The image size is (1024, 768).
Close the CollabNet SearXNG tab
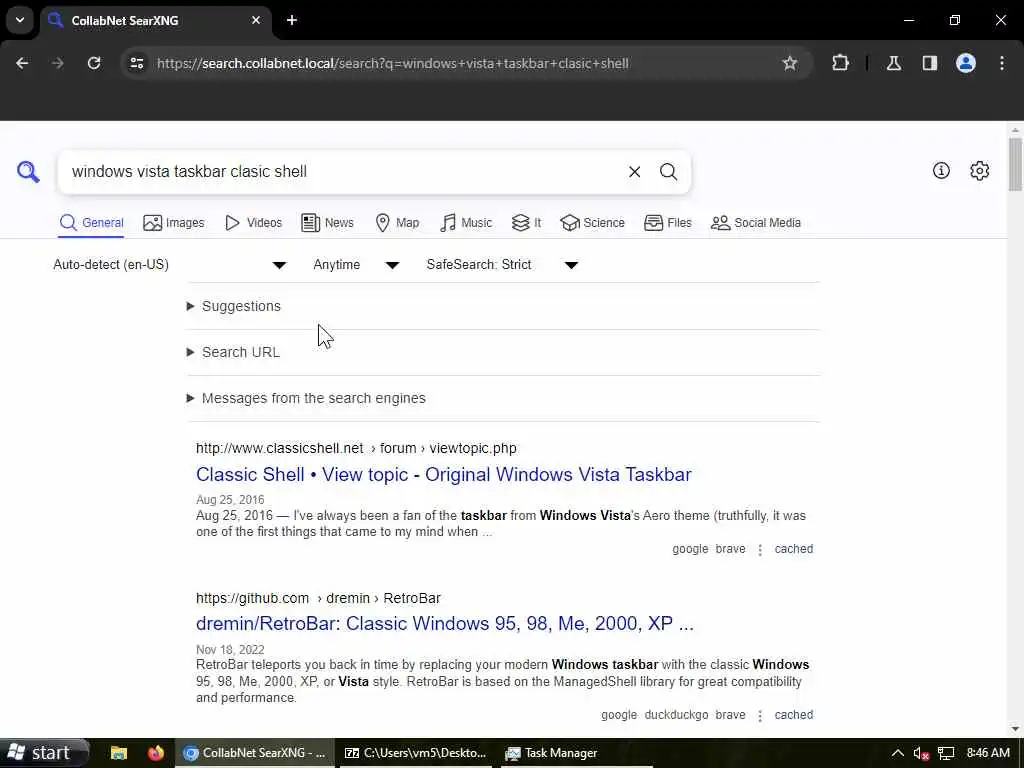pyautogui.click(x=256, y=20)
